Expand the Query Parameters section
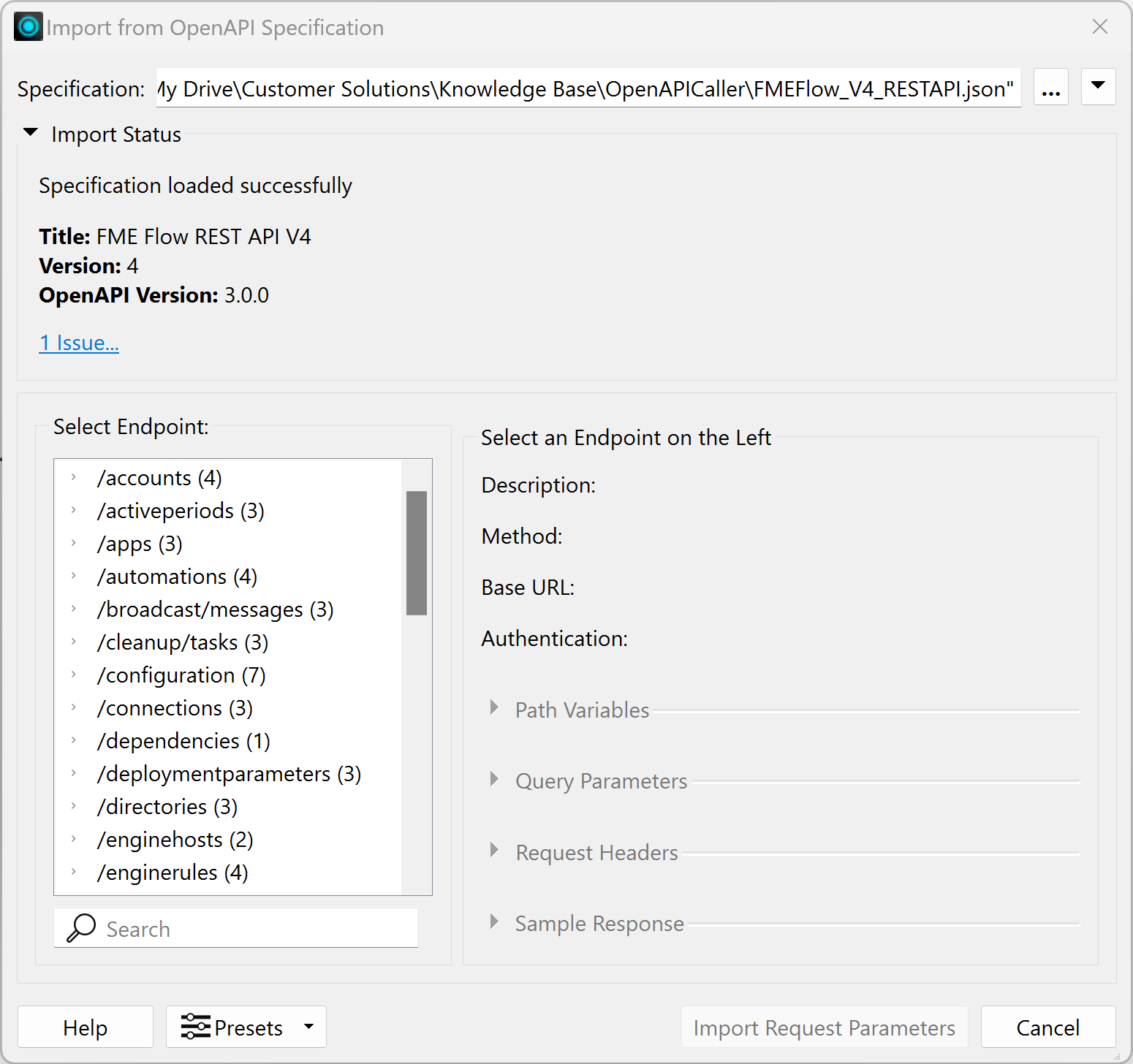Viewport: 1133px width, 1064px height. click(x=495, y=780)
